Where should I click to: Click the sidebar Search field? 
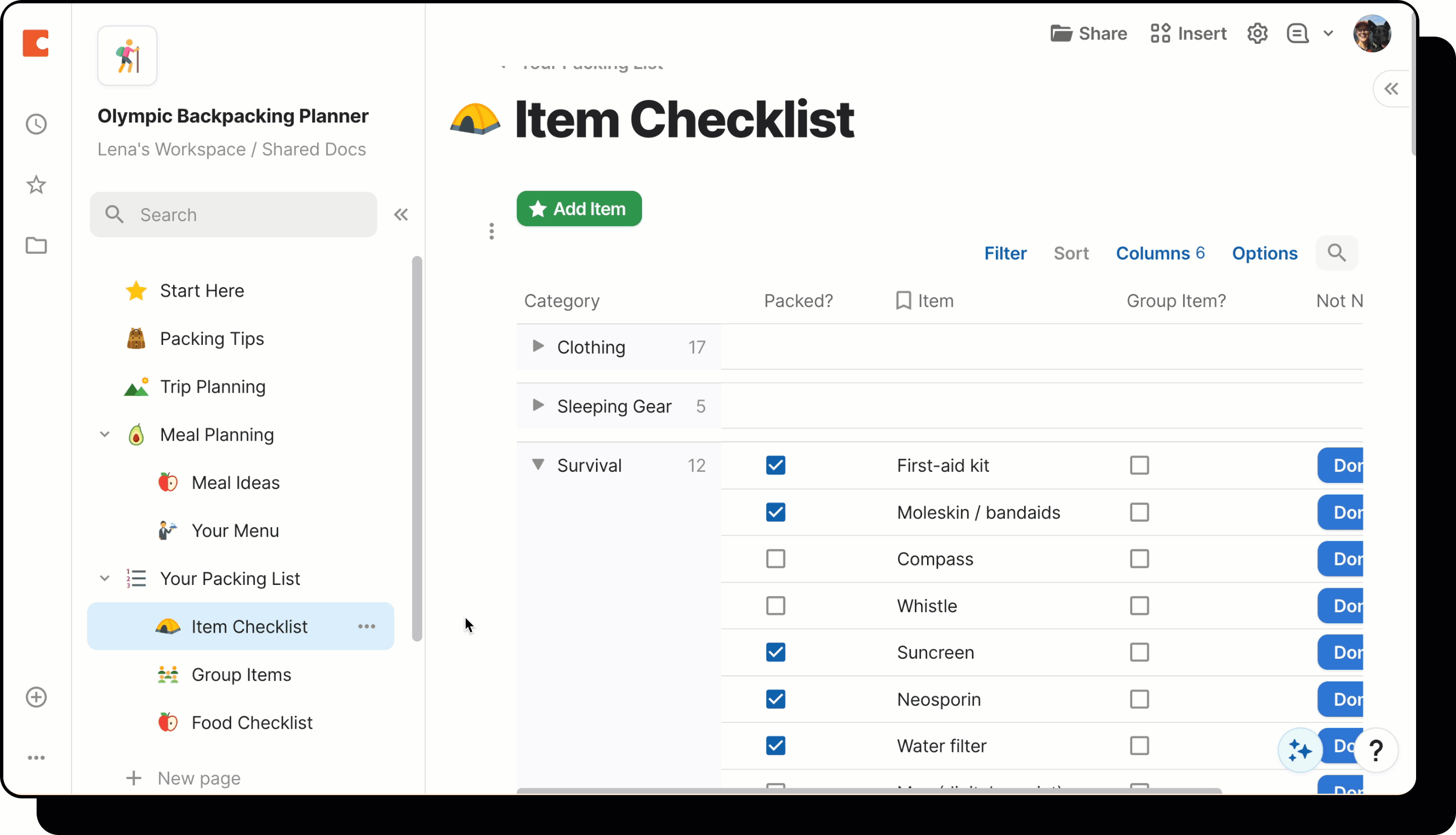click(233, 215)
